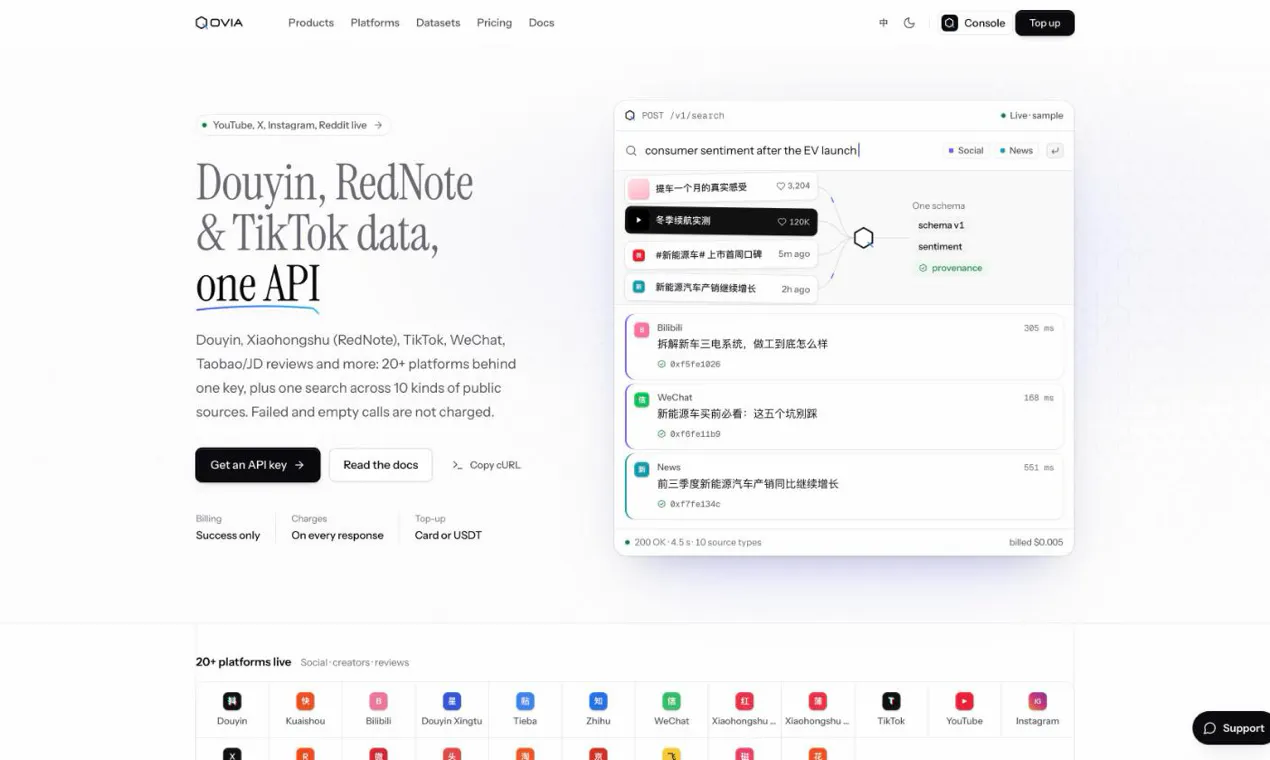Open the Platforms menu
This screenshot has height=760, width=1270.
(375, 23)
